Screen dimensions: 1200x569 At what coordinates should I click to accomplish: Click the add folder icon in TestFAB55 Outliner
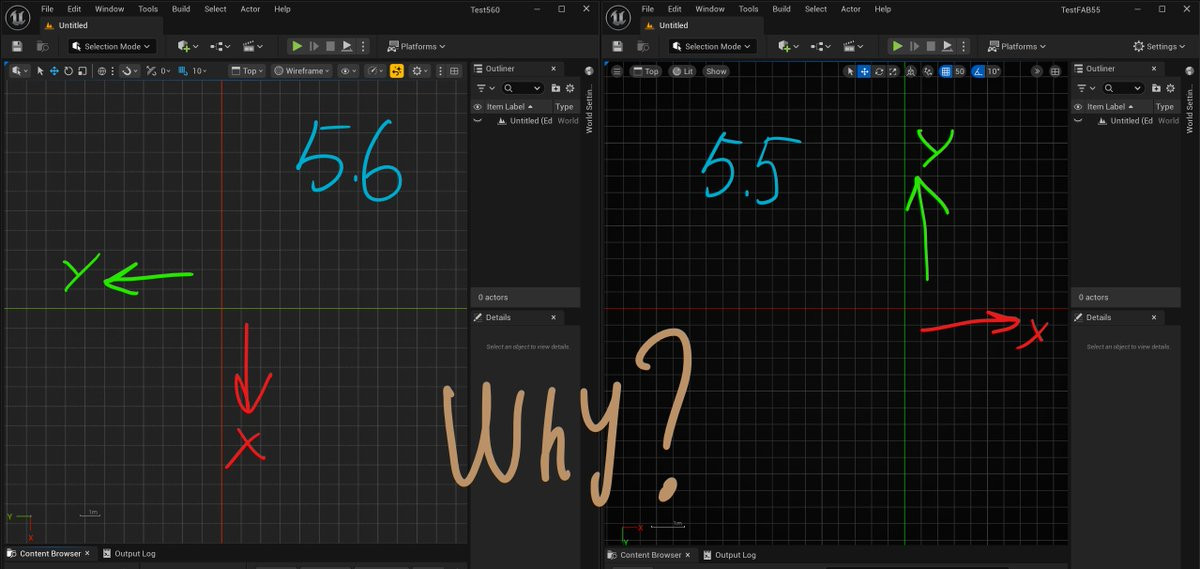pos(1155,88)
